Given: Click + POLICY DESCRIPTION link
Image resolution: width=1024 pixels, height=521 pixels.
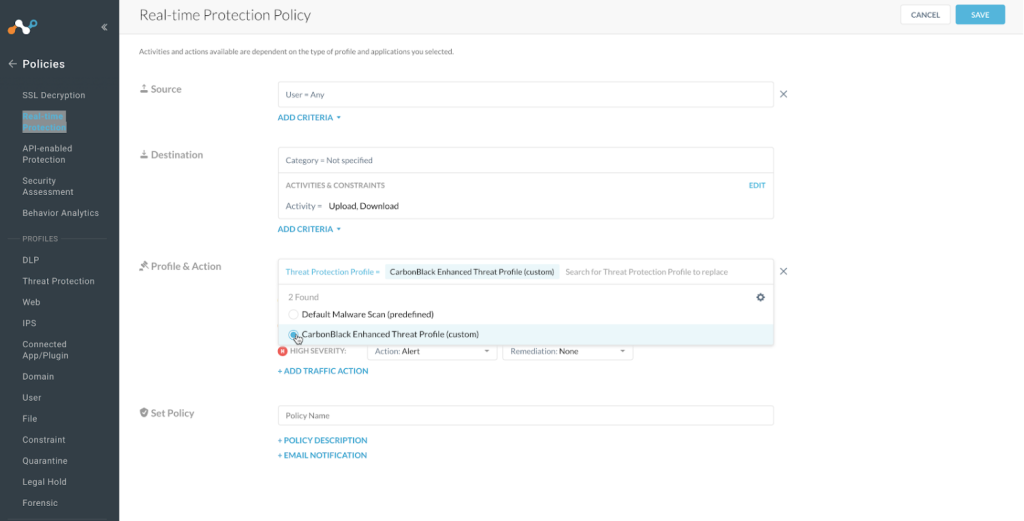Looking at the screenshot, I should pyautogui.click(x=322, y=440).
